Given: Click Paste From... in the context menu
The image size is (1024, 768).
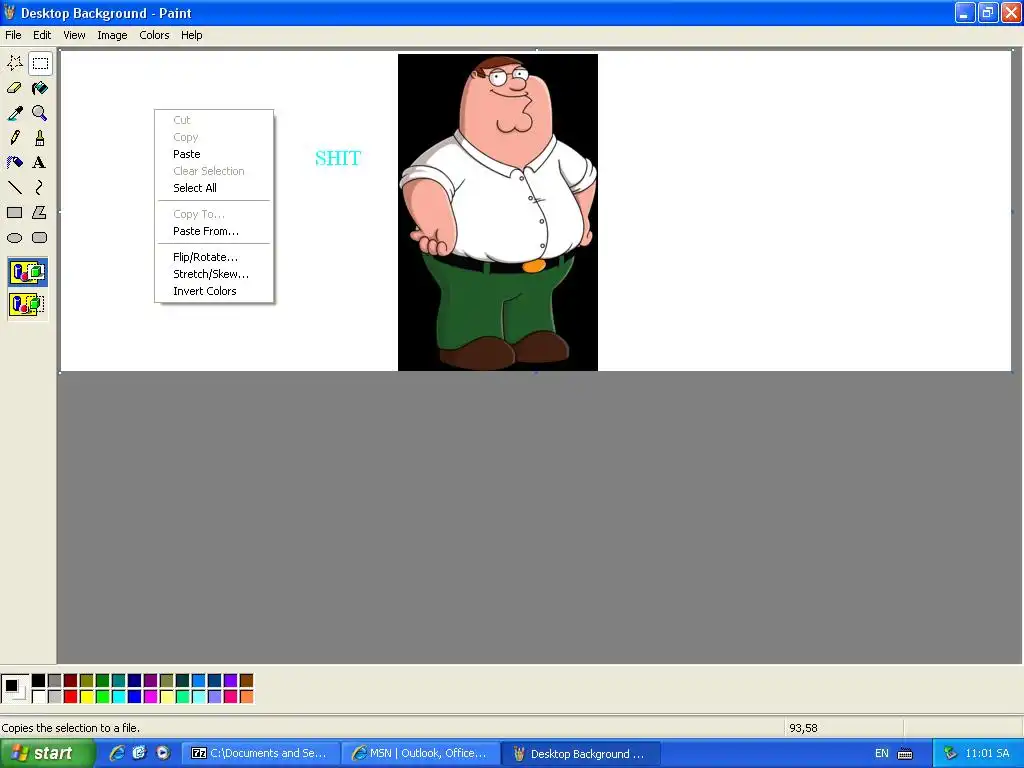Looking at the screenshot, I should click(x=214, y=231).
